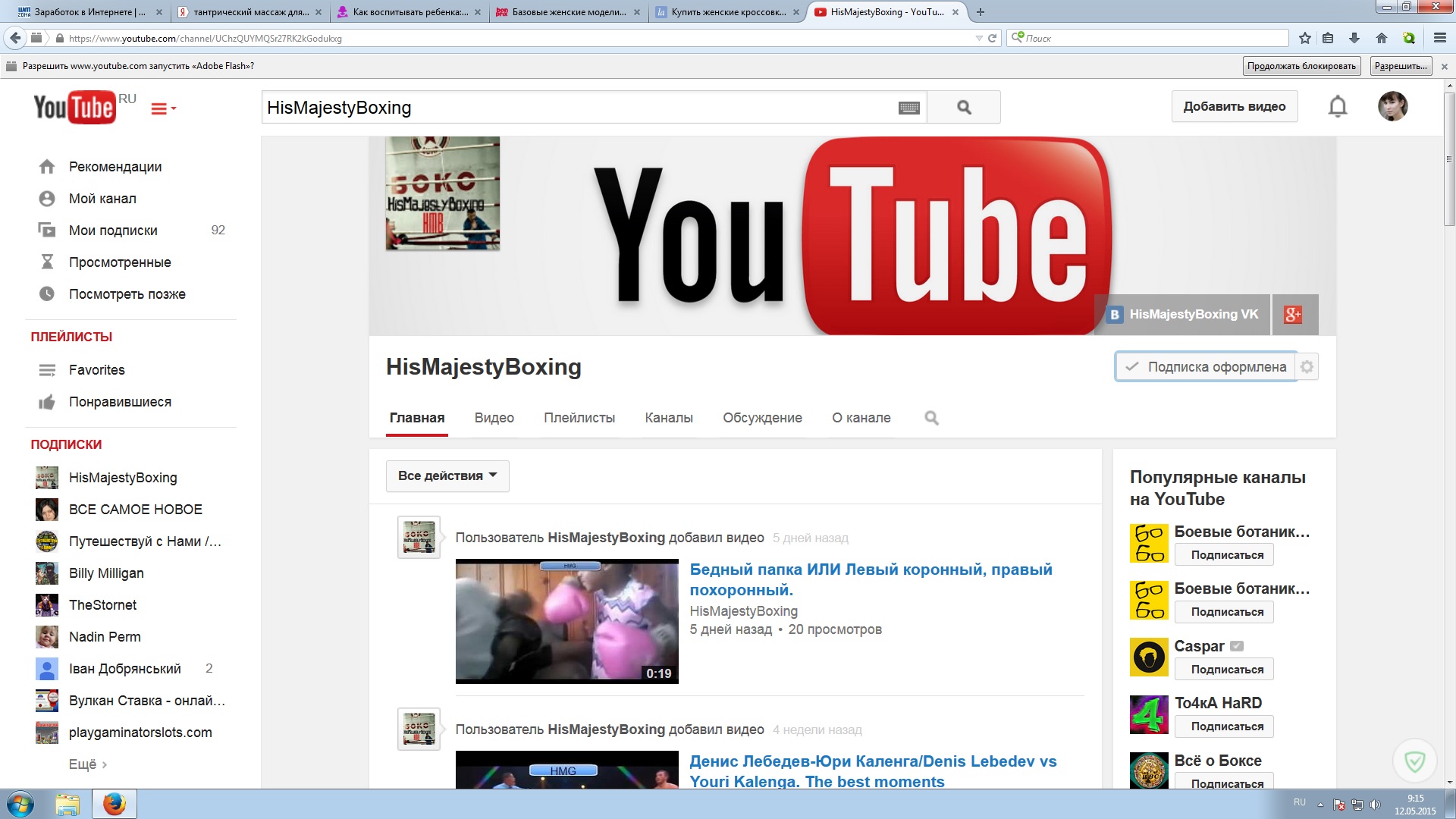Open the Бедный папка video thumbnail

(x=566, y=621)
